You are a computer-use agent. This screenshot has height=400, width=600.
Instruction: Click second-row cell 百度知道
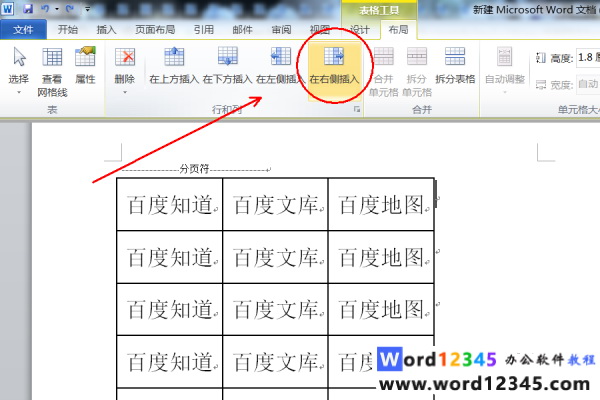(x=170, y=257)
